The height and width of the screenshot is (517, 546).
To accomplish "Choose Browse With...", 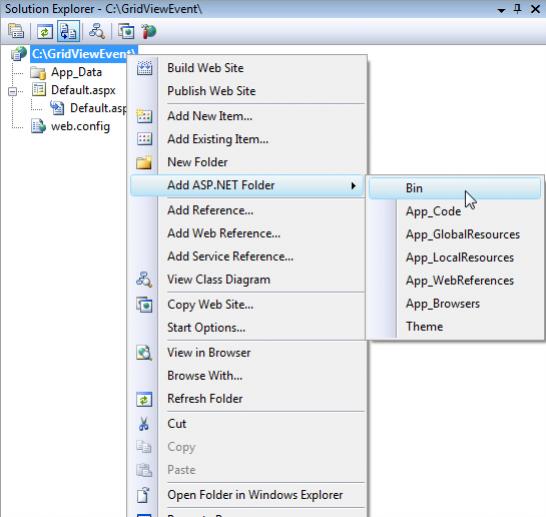I will point(205,376).
